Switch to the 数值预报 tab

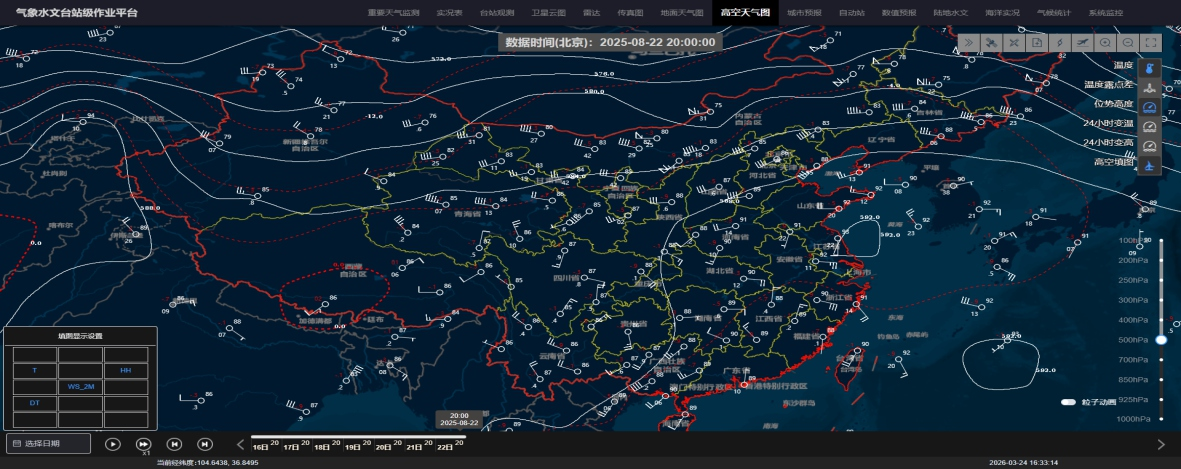click(x=899, y=14)
